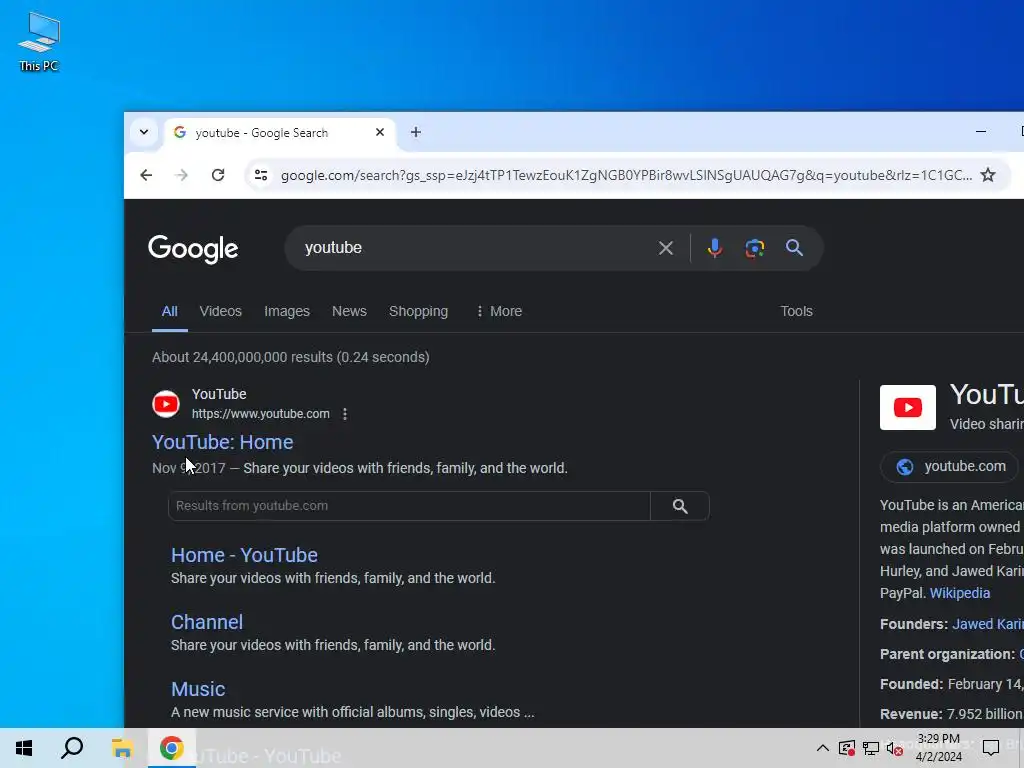Screen dimensions: 1024x768
Task: Click YouTube favicon in first result
Action: pyautogui.click(x=166, y=404)
